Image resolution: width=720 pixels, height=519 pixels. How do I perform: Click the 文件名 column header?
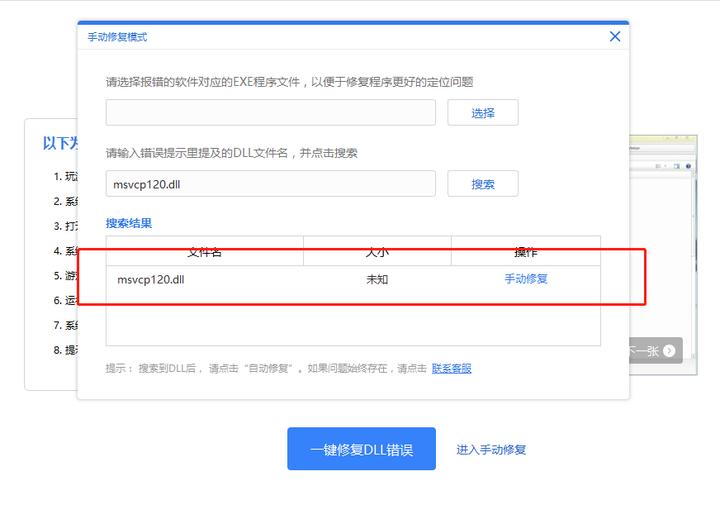coord(204,251)
